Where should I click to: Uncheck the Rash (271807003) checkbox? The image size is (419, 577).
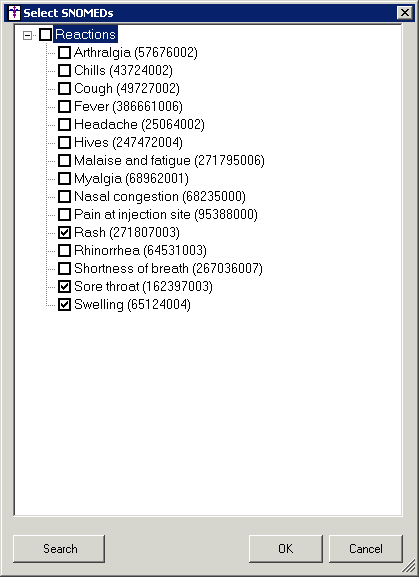coord(64,233)
